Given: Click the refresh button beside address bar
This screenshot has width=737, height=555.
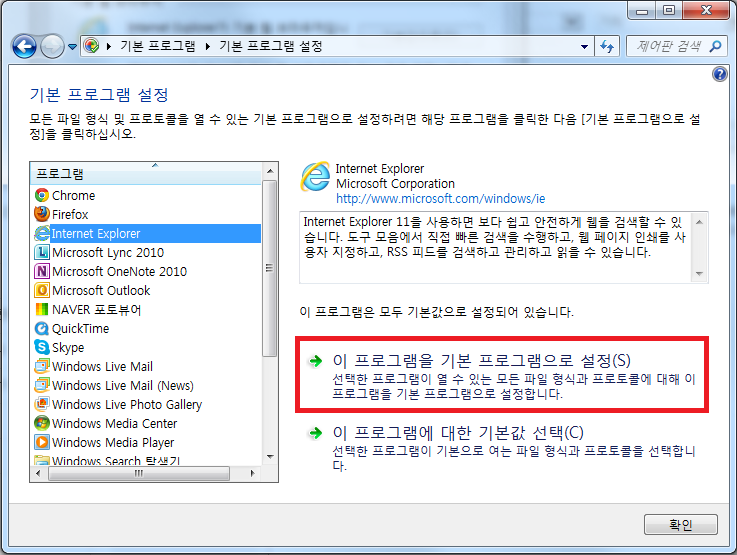Looking at the screenshot, I should point(607,47).
